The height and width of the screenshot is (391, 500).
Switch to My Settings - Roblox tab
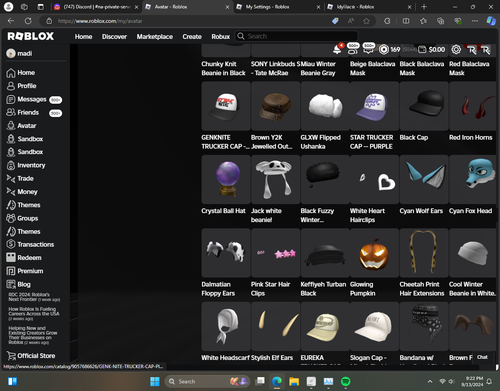click(x=278, y=7)
